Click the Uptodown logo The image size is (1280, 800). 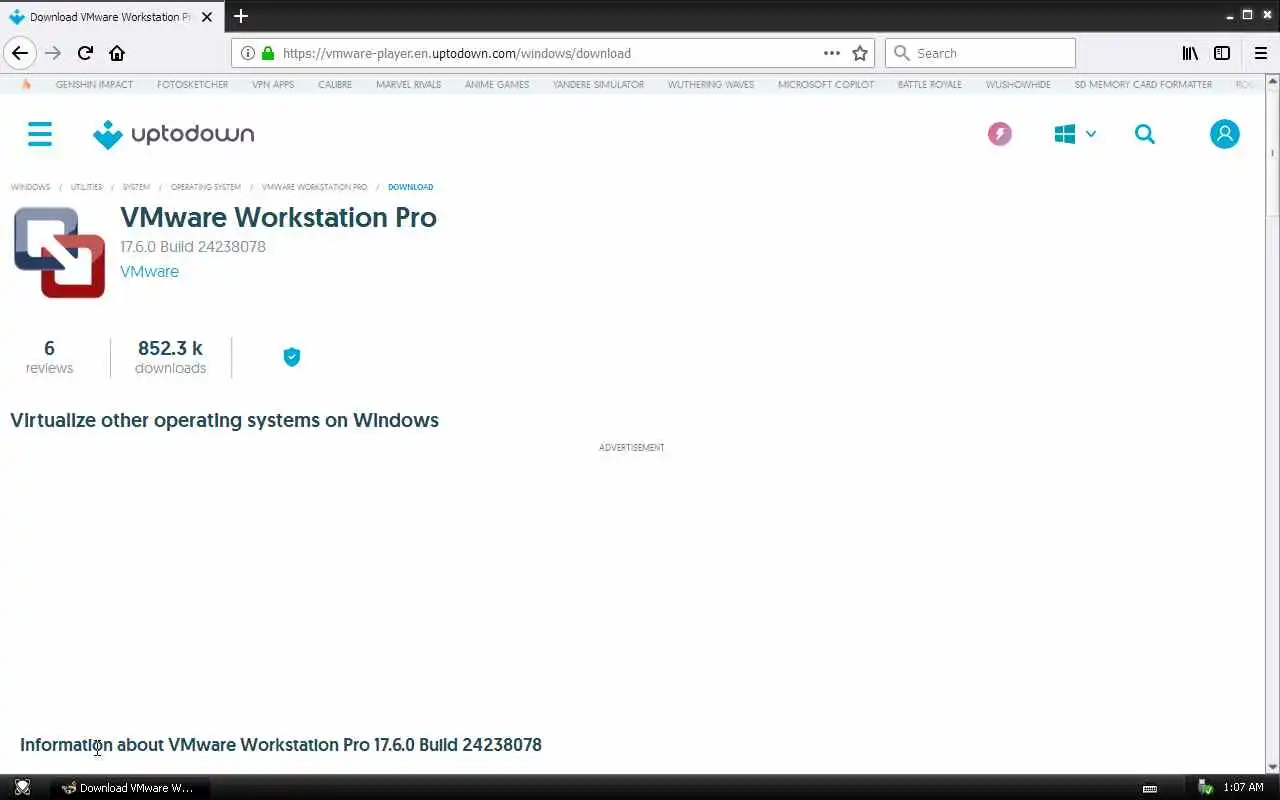(173, 134)
